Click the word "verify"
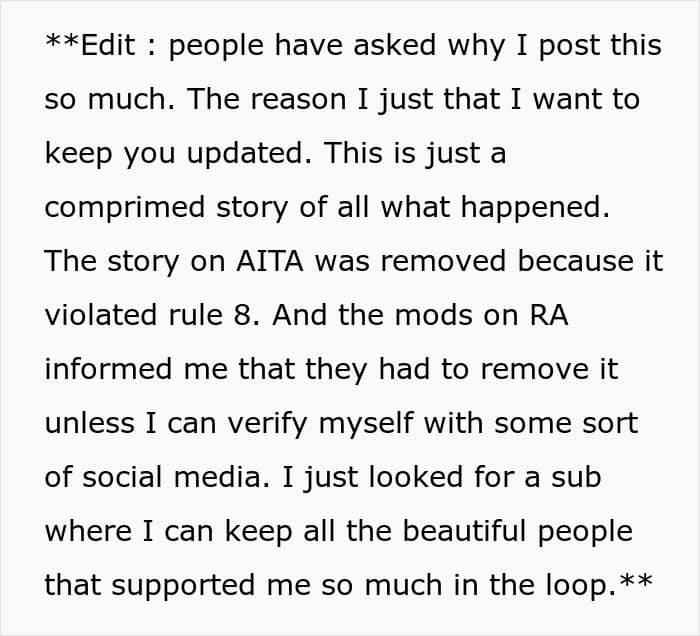The height and width of the screenshot is (636, 700). (x=267, y=424)
